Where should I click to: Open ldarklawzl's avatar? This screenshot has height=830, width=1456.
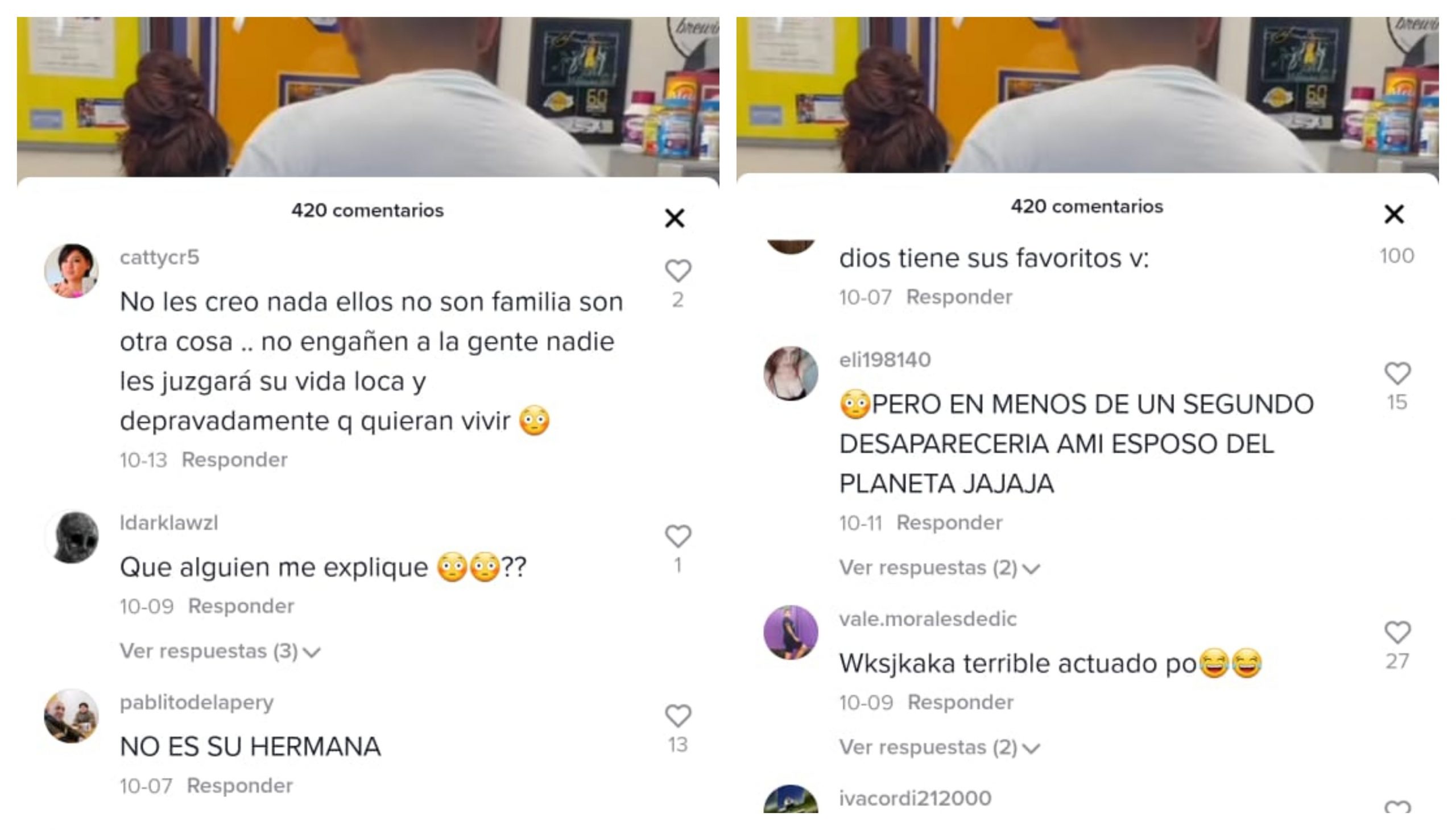[71, 537]
